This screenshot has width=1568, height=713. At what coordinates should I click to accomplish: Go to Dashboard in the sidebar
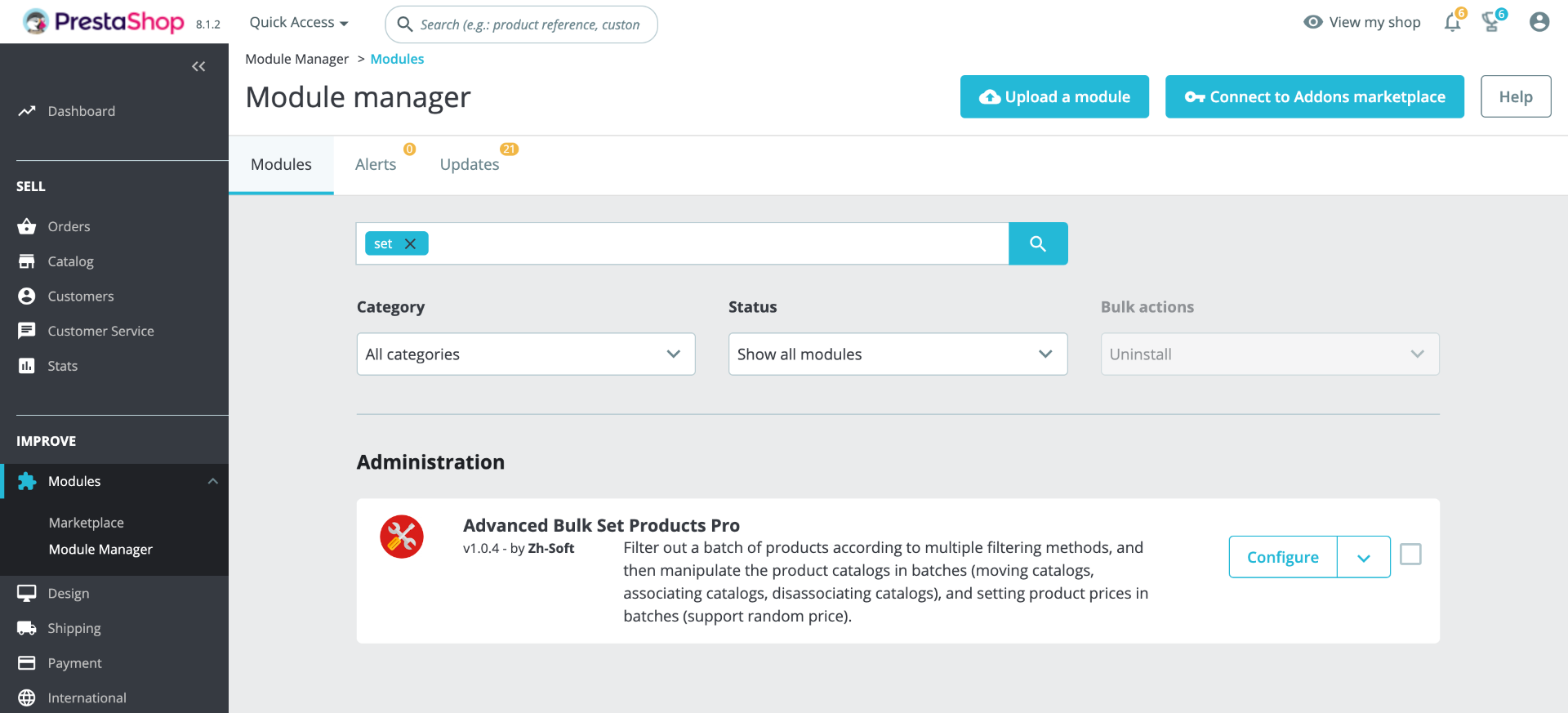[x=81, y=111]
